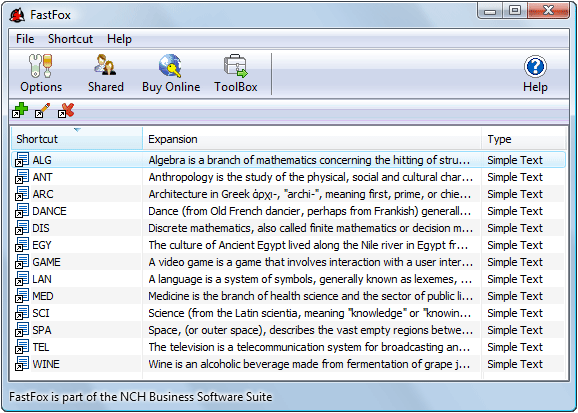Click the 'Discrete mathematics' expansion text
The image size is (578, 413).
[x=311, y=228]
